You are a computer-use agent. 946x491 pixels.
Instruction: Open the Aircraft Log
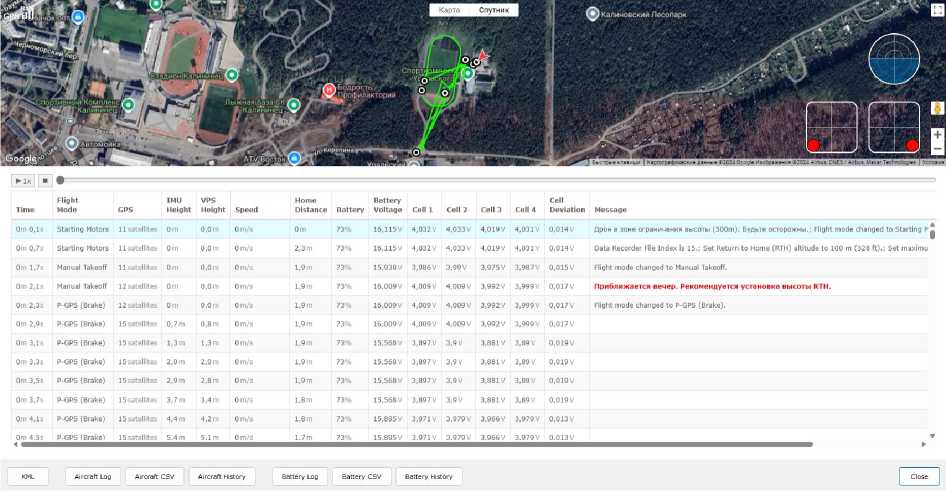pos(94,477)
